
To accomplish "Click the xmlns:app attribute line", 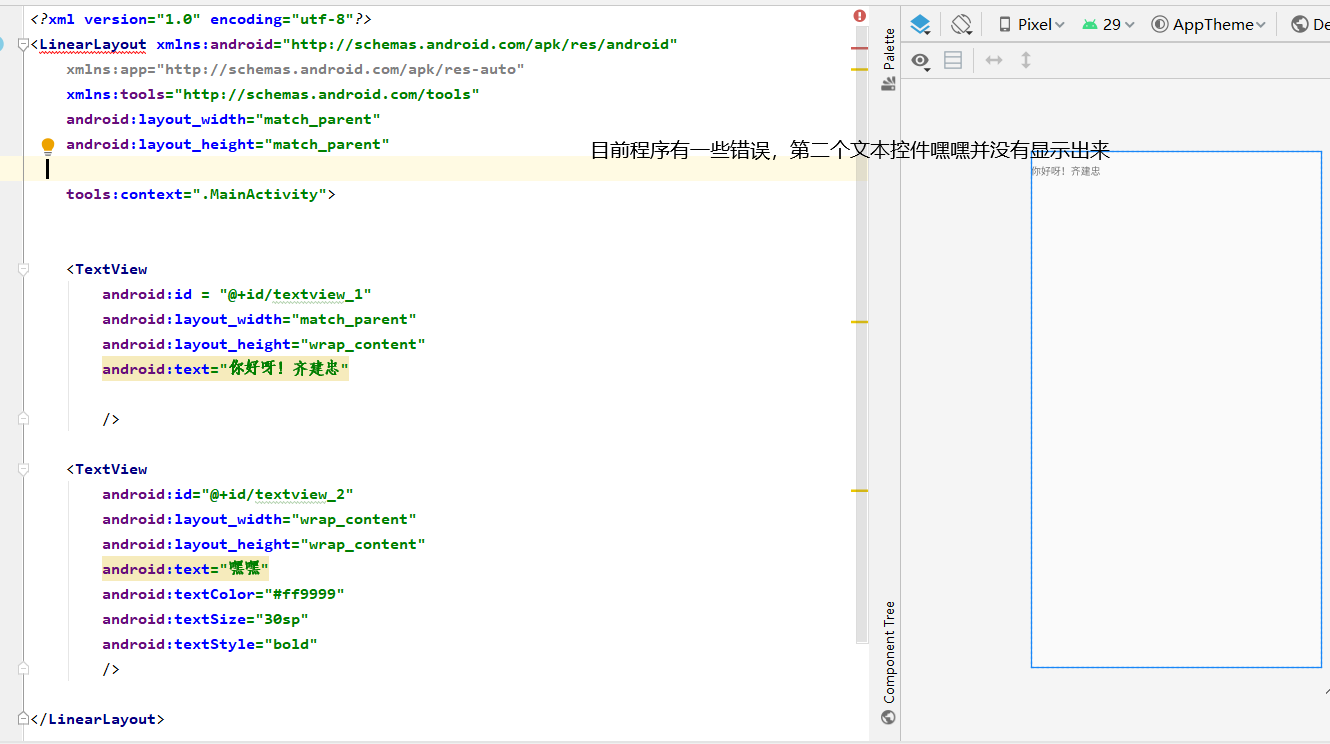I will 295,69.
